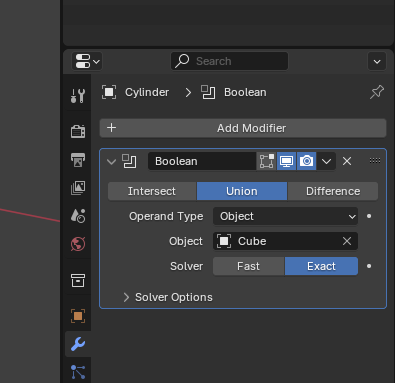
Task: Open the Object properties tab
Action: 78,316
